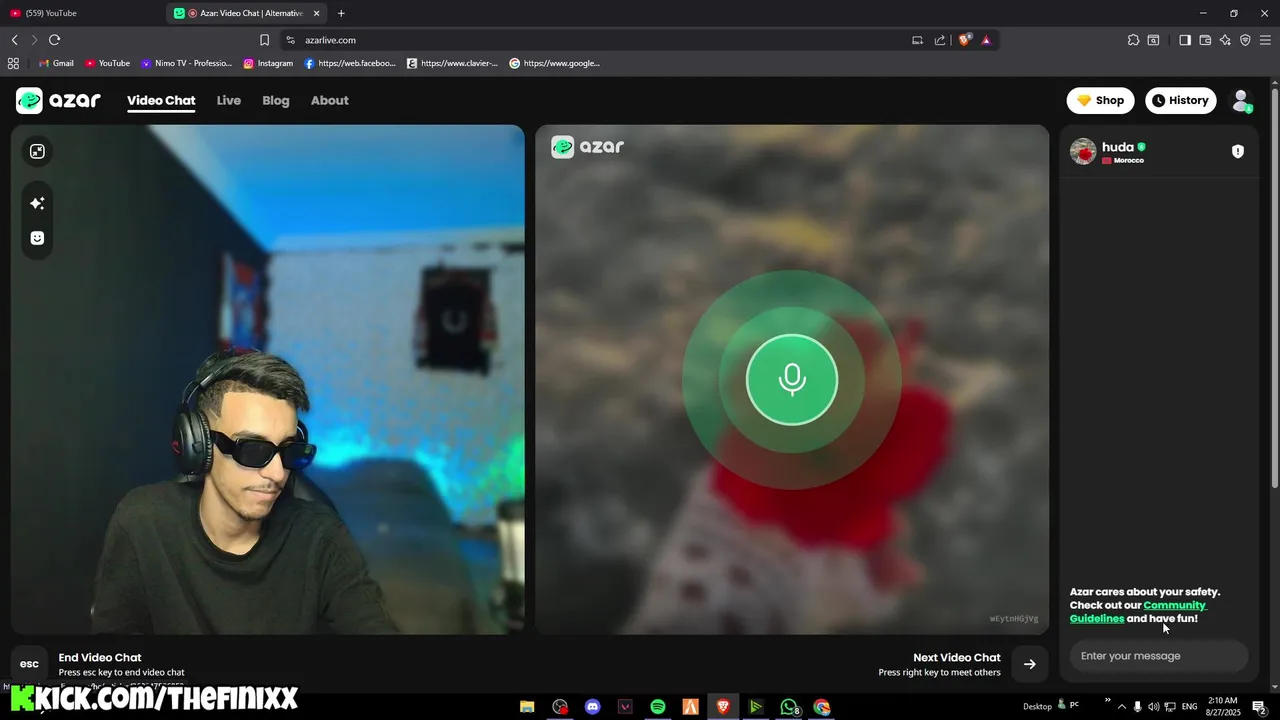Toggle the browser sidebar panel
1280x720 pixels.
(x=1185, y=40)
